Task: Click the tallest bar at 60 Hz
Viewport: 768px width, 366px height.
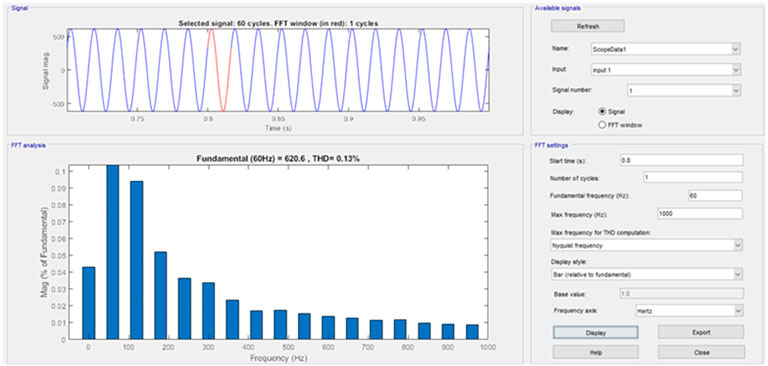Action: click(x=113, y=252)
